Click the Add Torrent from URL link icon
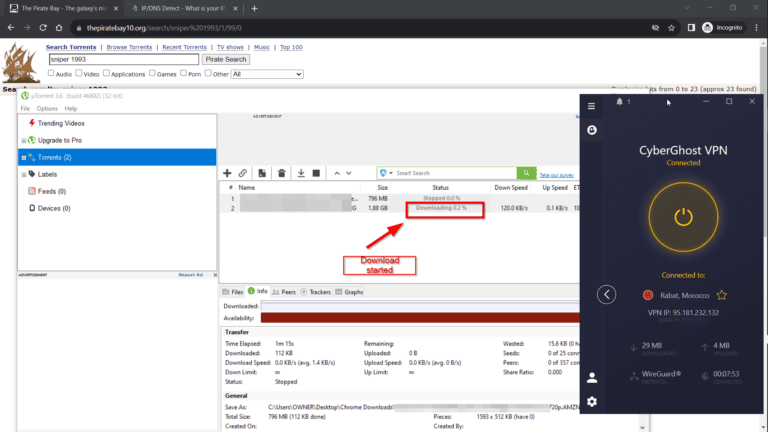The width and height of the screenshot is (768, 432). (243, 173)
